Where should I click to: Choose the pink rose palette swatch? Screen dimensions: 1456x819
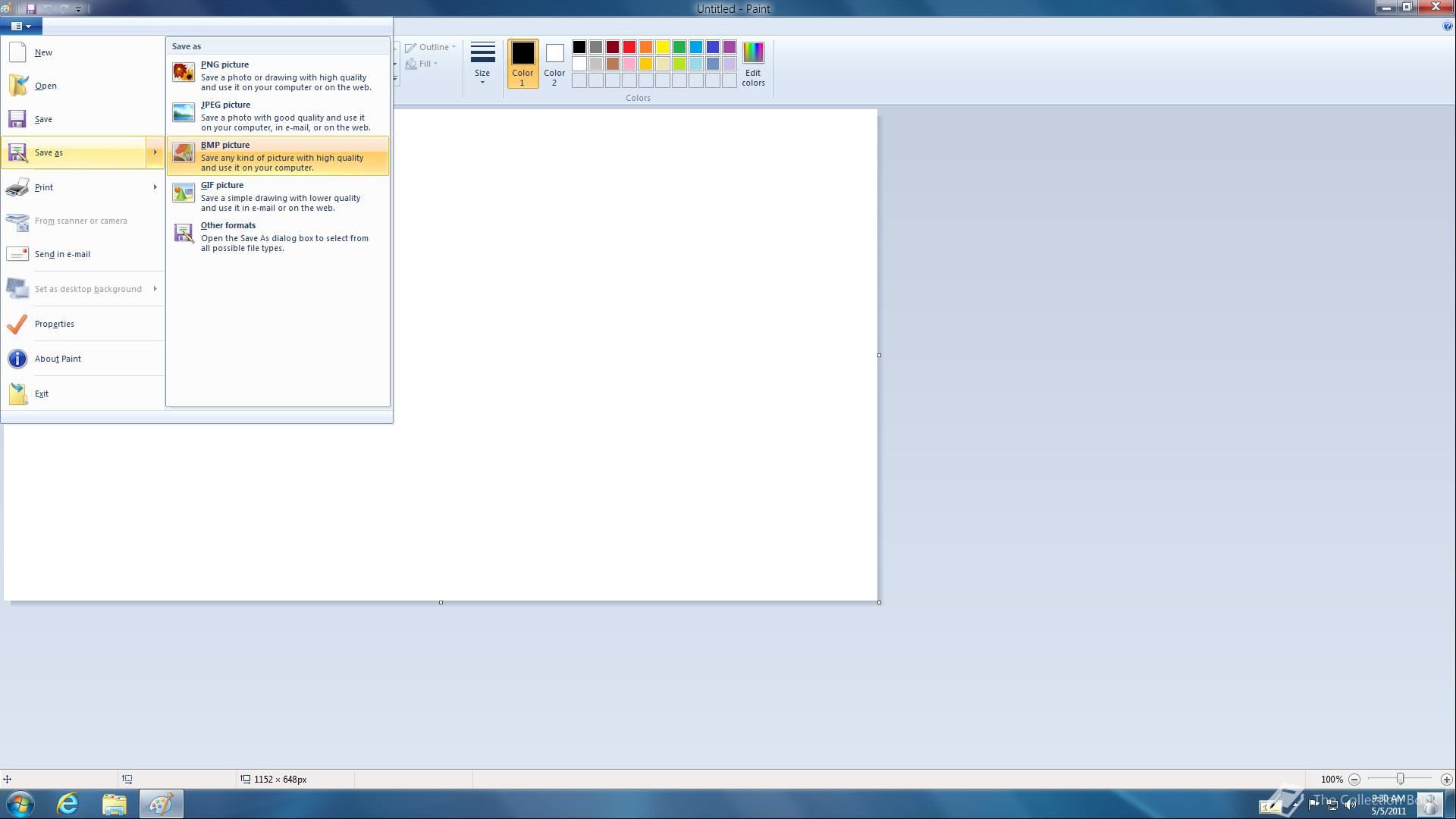coord(629,64)
